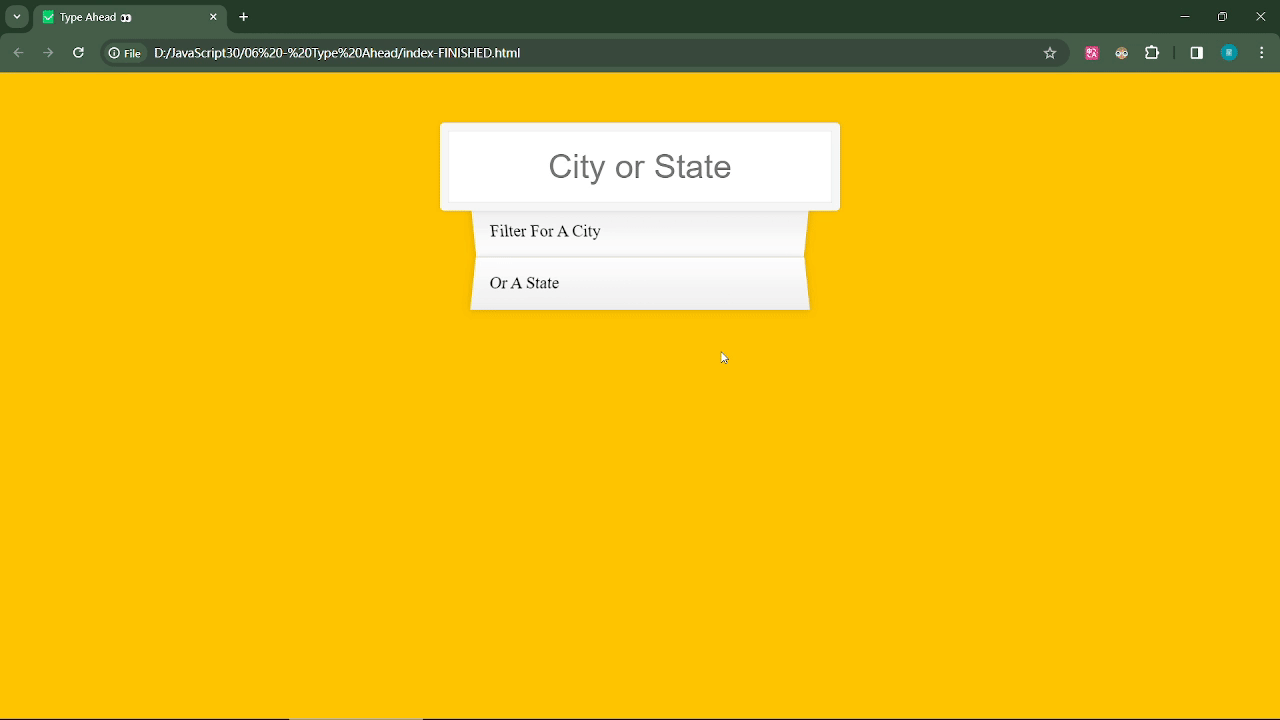
Task: Click the back navigation arrow
Action: point(18,52)
